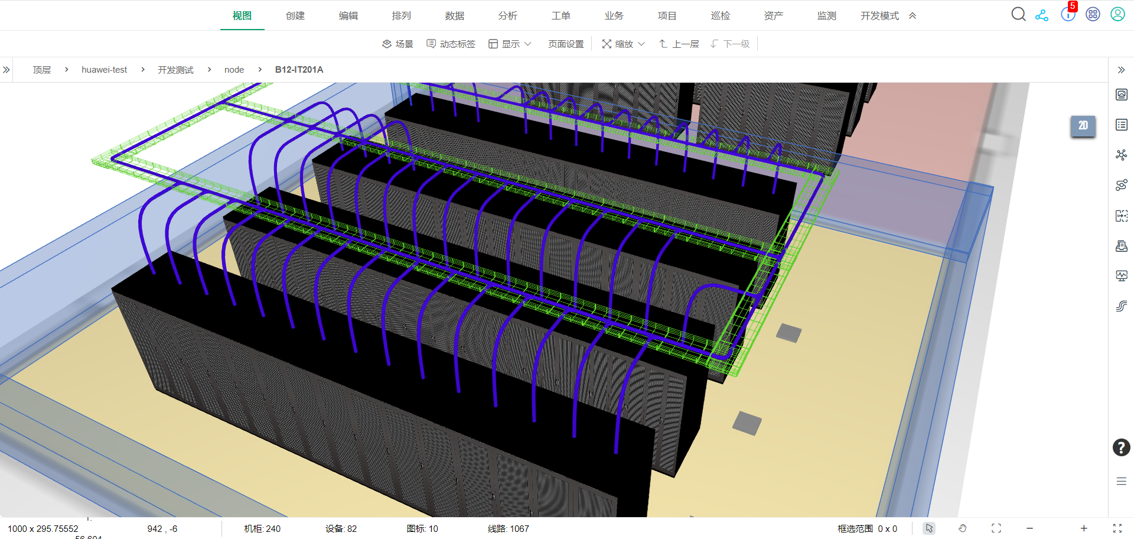Select the 创建 tab

click(x=295, y=16)
